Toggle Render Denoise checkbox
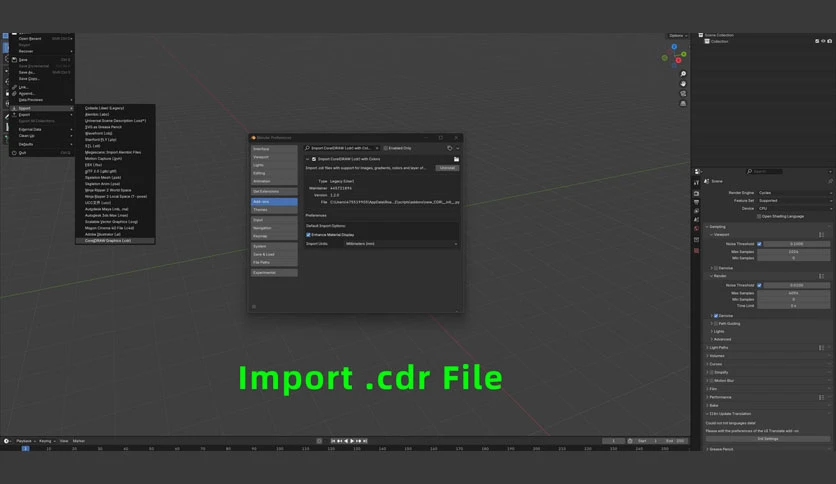This screenshot has height=484, width=836. click(x=716, y=316)
